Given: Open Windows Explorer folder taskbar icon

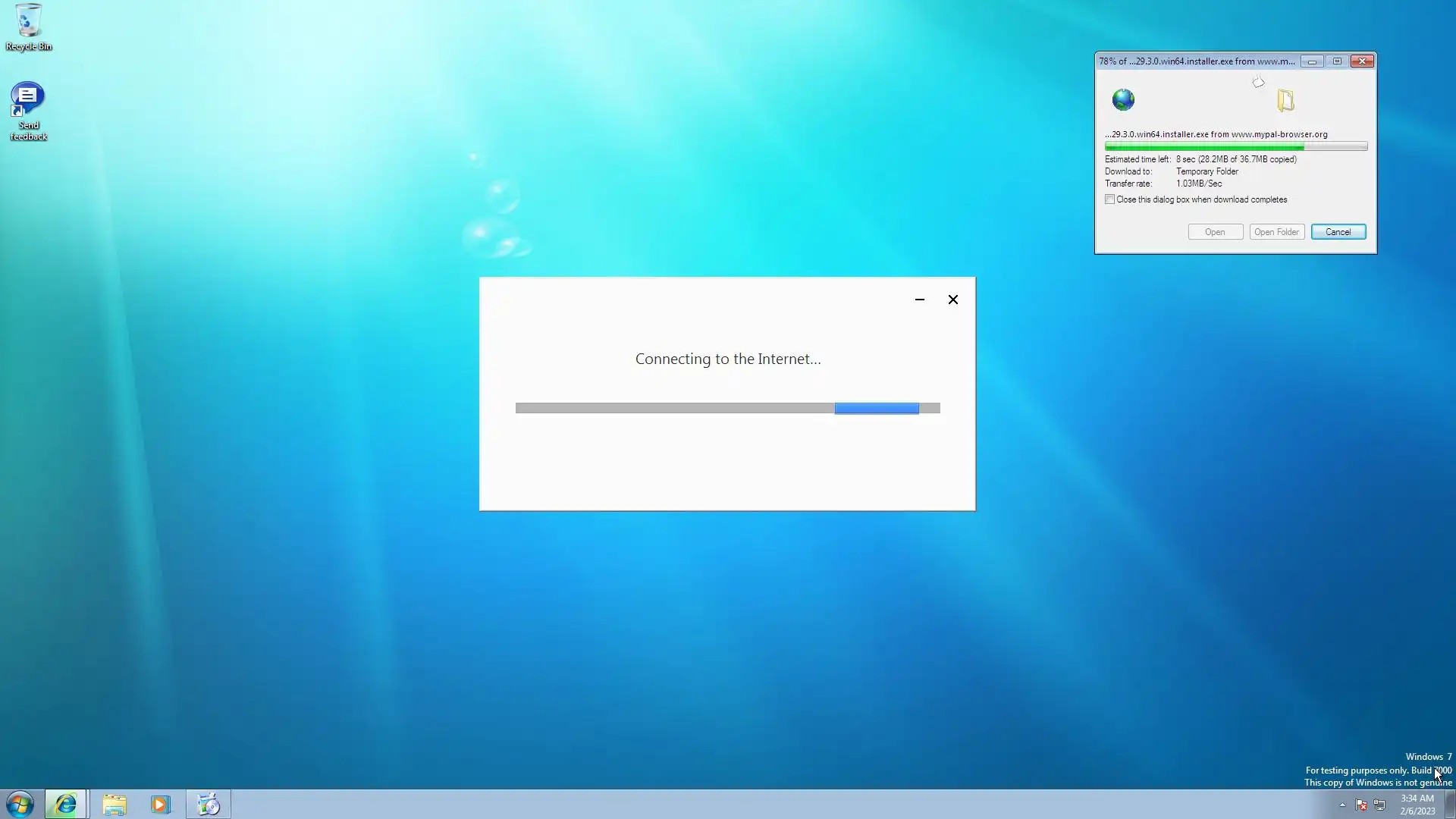Looking at the screenshot, I should 115,804.
